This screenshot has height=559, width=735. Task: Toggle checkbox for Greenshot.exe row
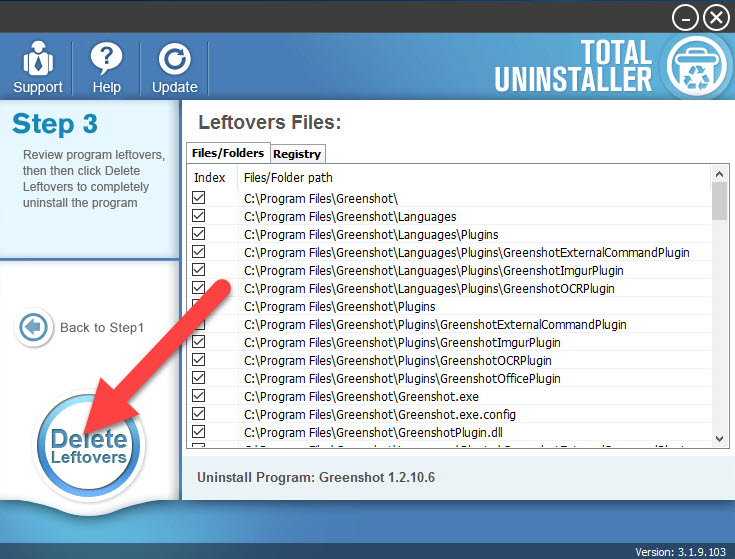tap(199, 396)
